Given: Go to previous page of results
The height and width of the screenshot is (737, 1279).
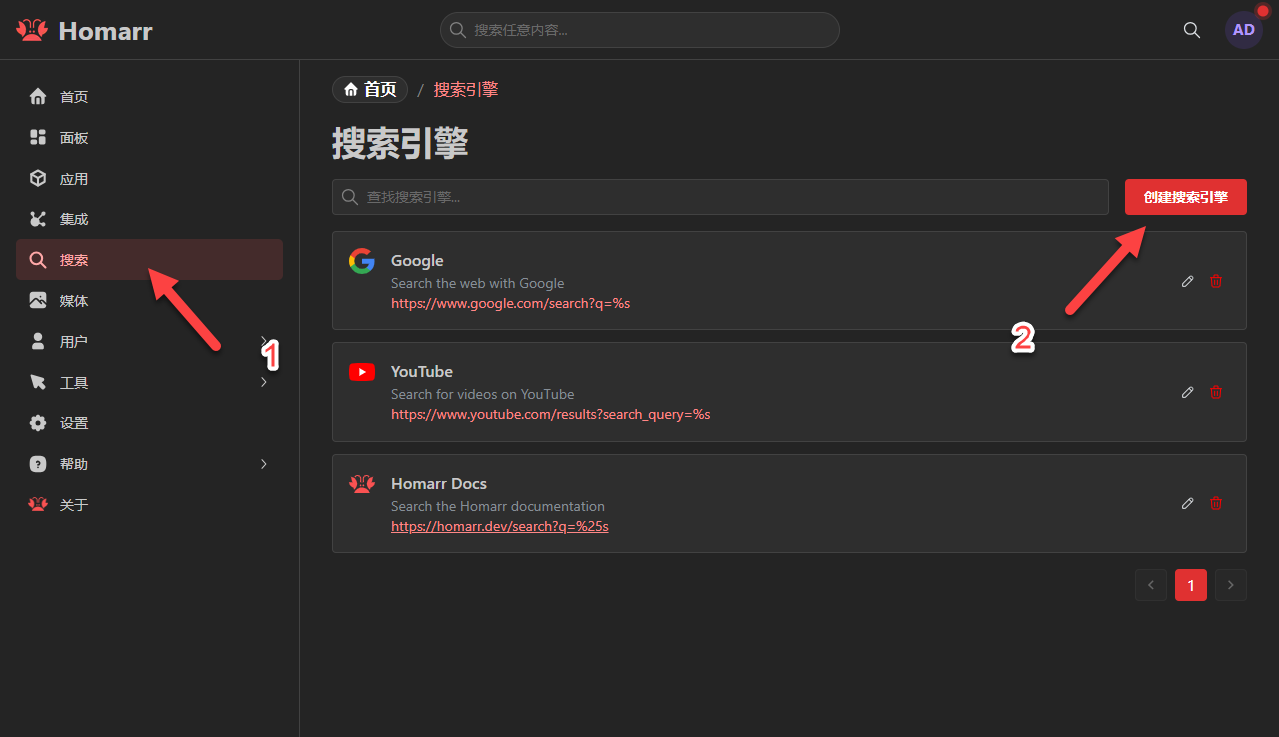Looking at the screenshot, I should point(1151,585).
